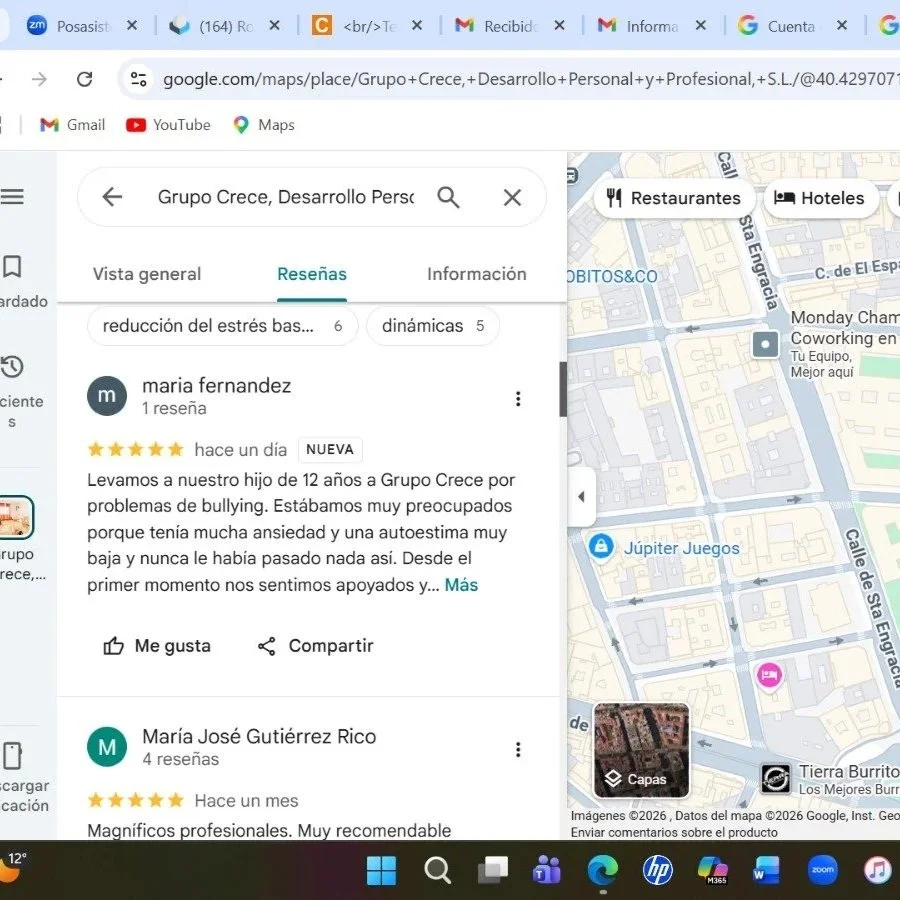Open maria fernandez profile avatar
Screen dimensions: 900x900
click(x=107, y=396)
